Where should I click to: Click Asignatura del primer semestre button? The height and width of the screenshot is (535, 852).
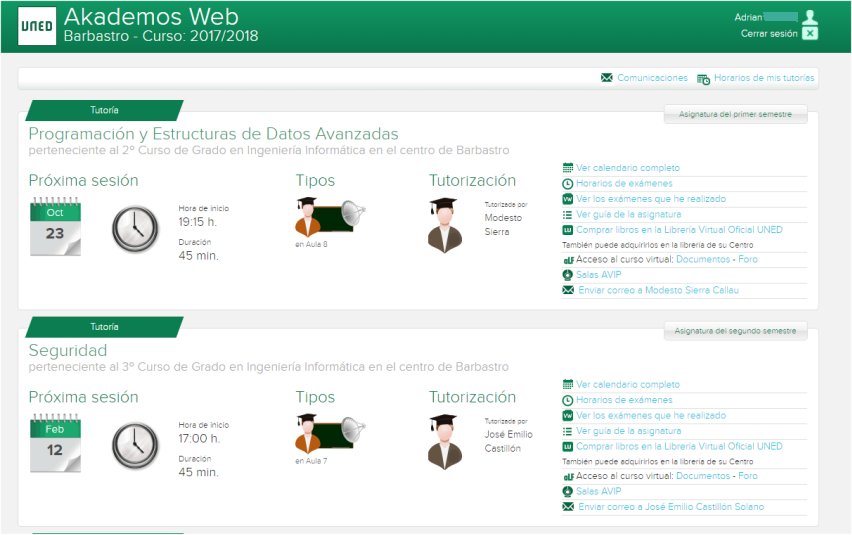(x=735, y=114)
